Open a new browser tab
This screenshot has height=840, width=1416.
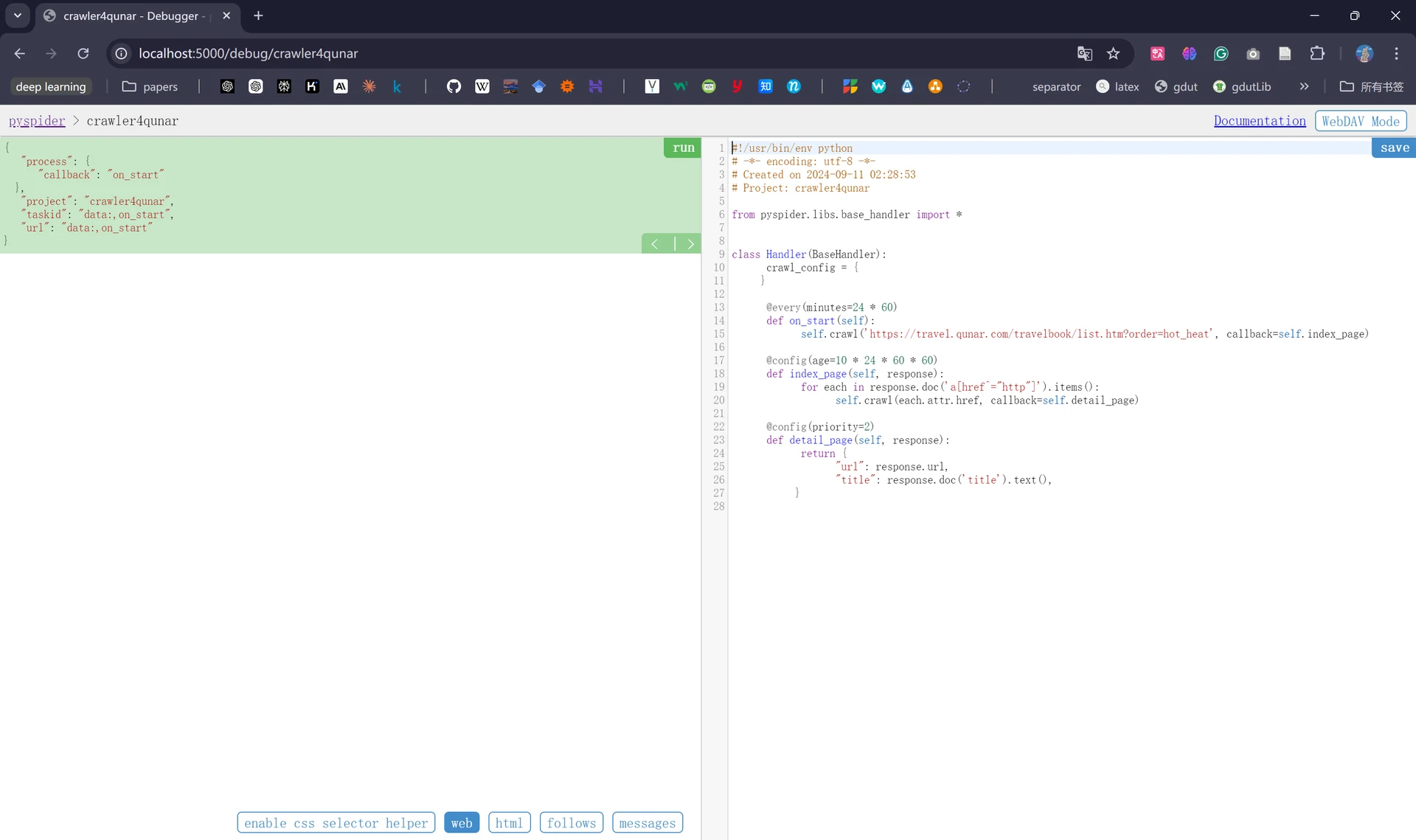pos(258,15)
